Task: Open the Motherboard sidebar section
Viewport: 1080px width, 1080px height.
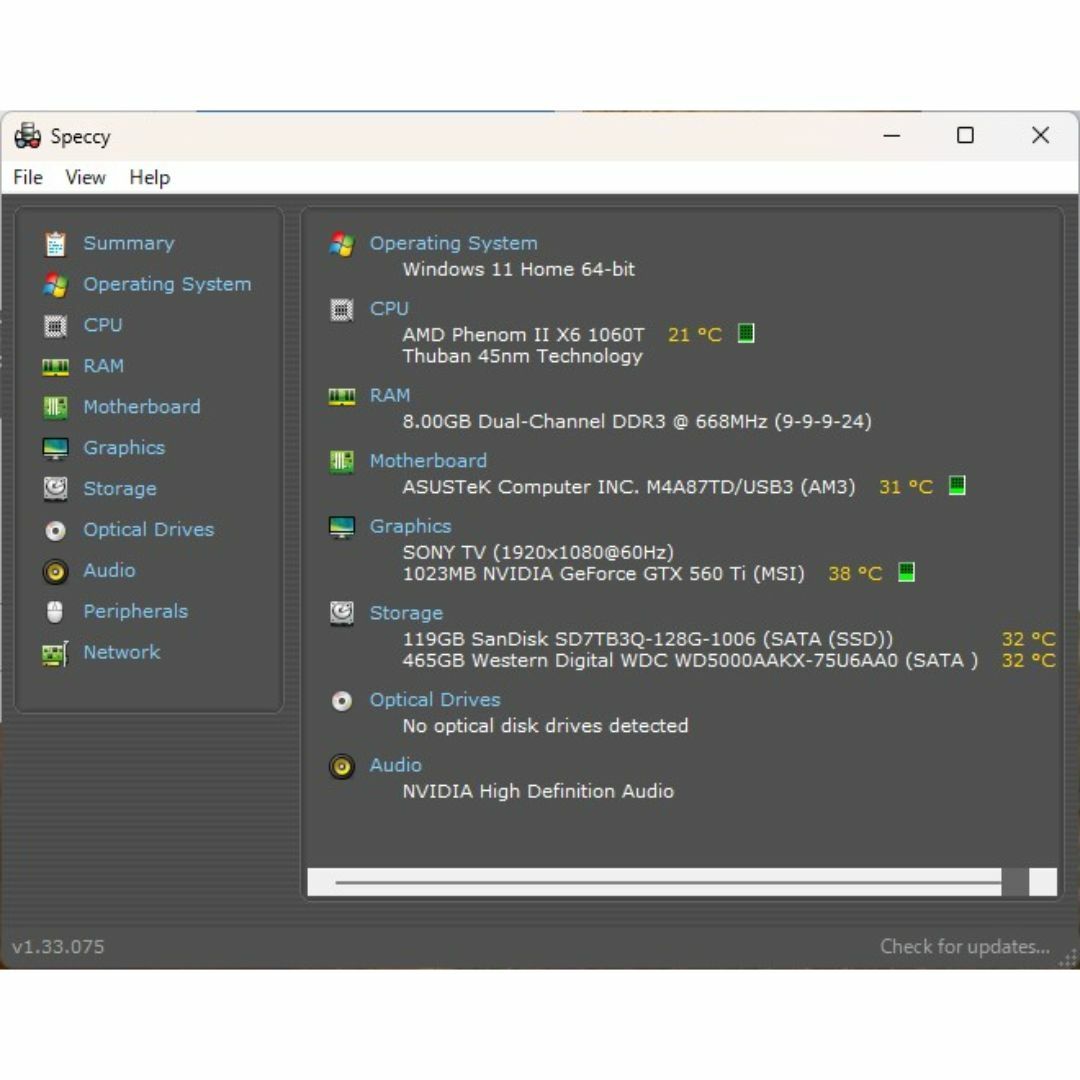Action: point(142,407)
